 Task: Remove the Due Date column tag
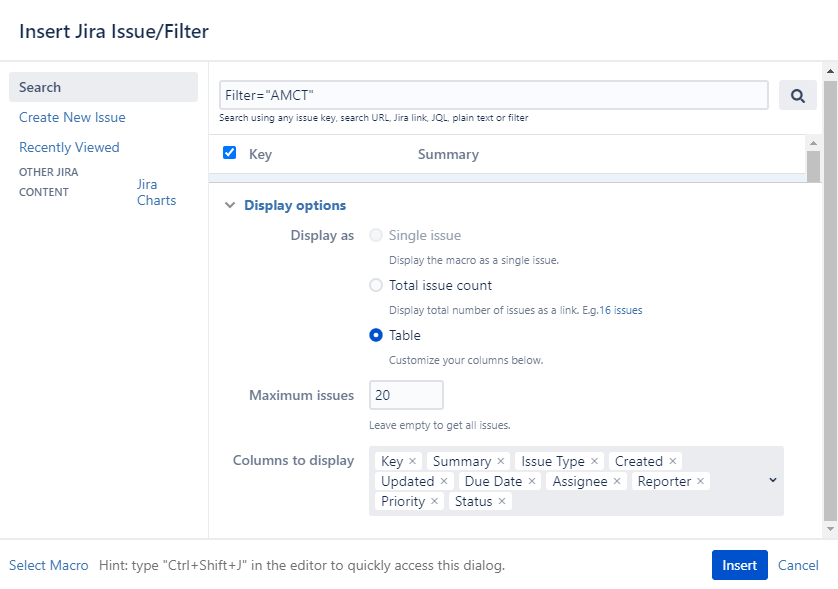pyautogui.click(x=532, y=482)
